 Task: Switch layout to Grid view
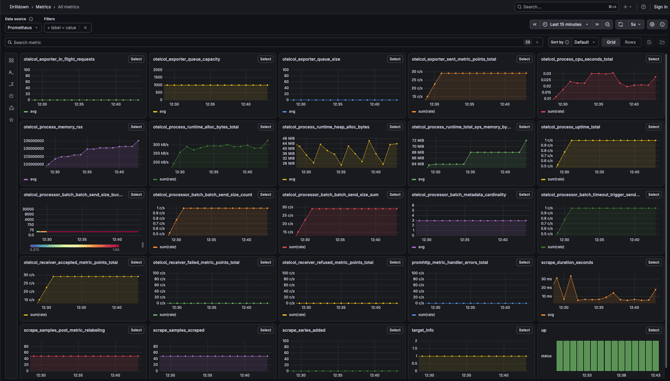611,42
